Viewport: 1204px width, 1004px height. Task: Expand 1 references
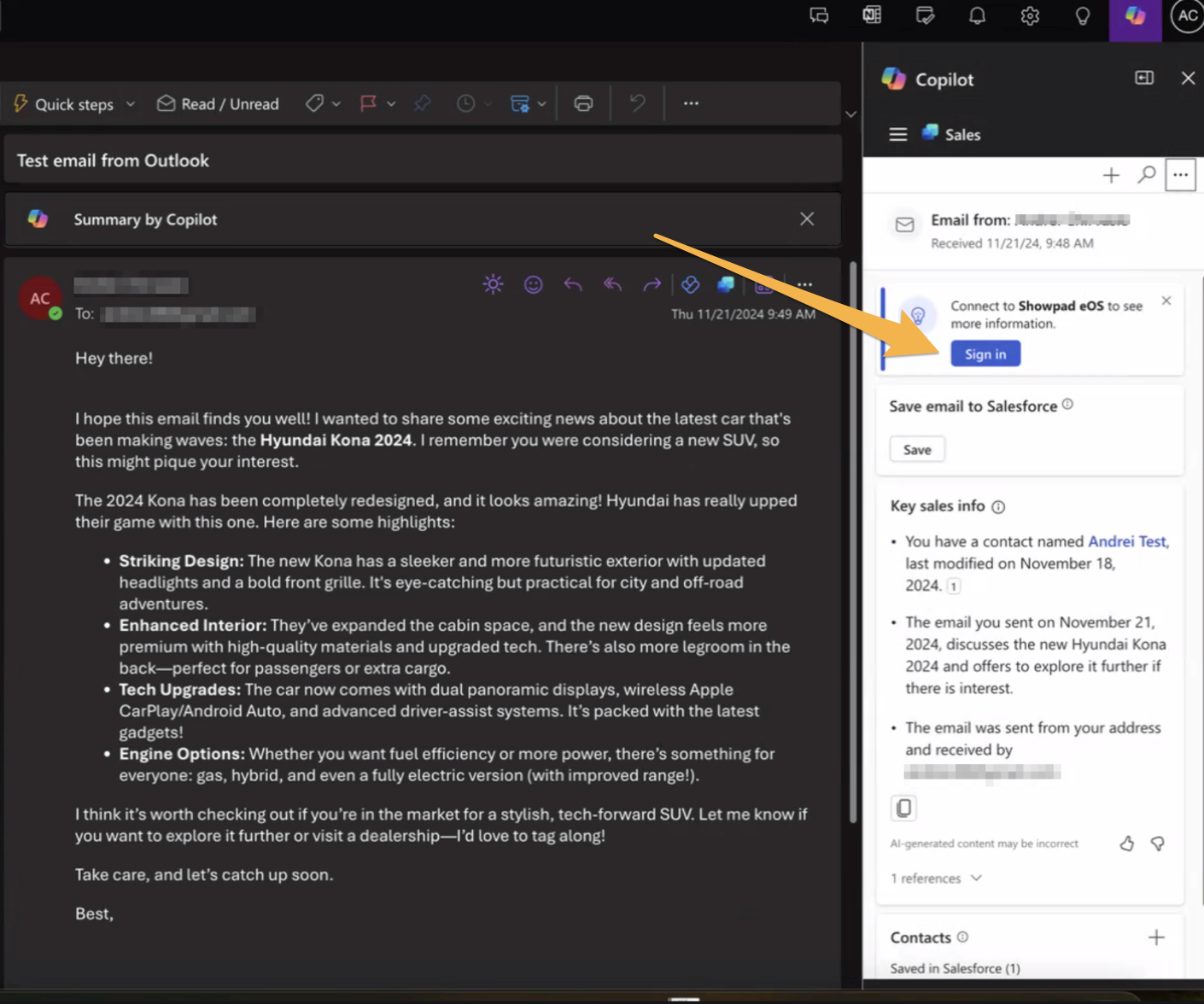pyautogui.click(x=937, y=878)
